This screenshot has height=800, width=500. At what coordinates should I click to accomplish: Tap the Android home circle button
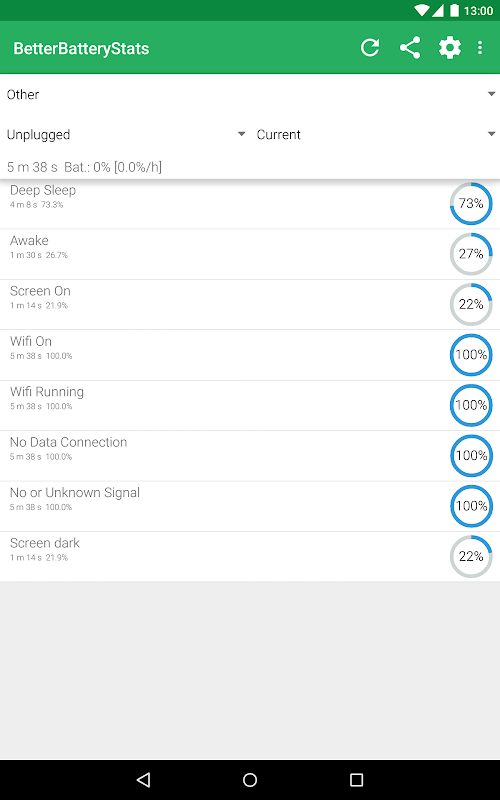point(250,780)
